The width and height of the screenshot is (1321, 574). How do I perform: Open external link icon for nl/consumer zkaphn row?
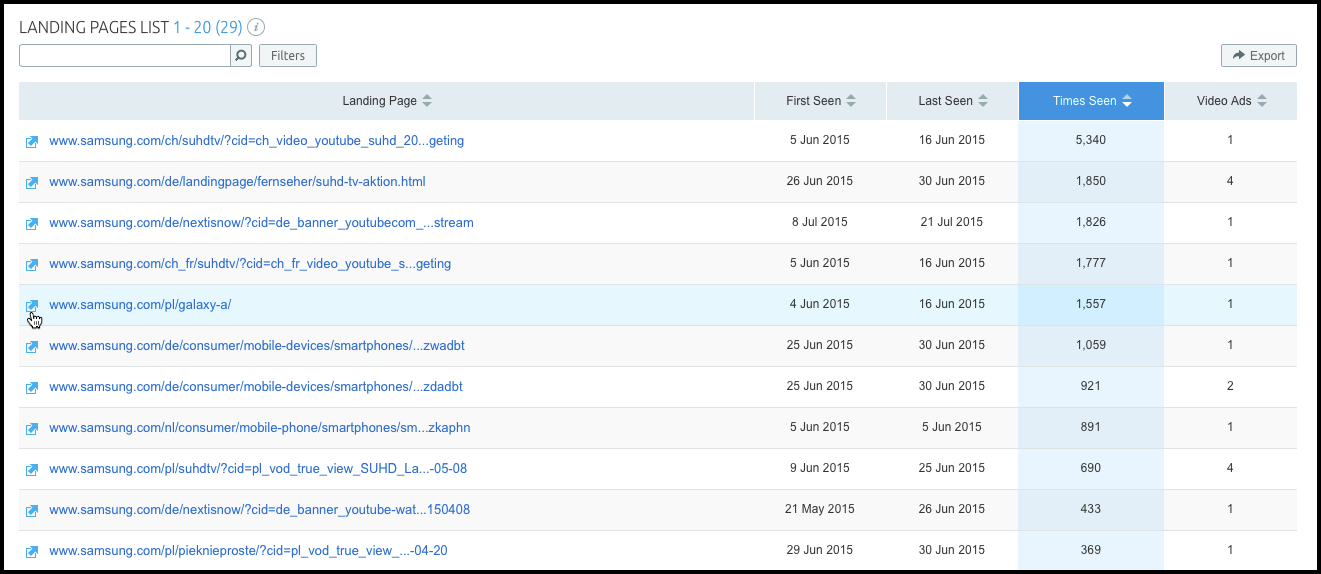click(x=32, y=429)
